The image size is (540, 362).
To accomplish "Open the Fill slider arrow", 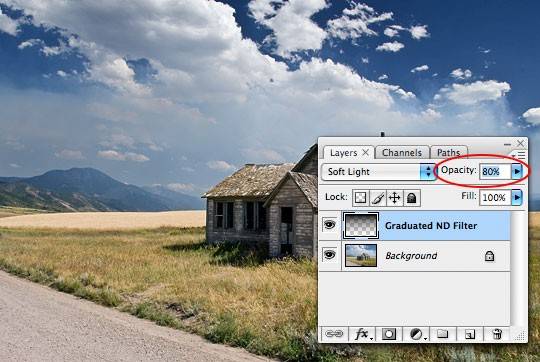I will [517, 198].
